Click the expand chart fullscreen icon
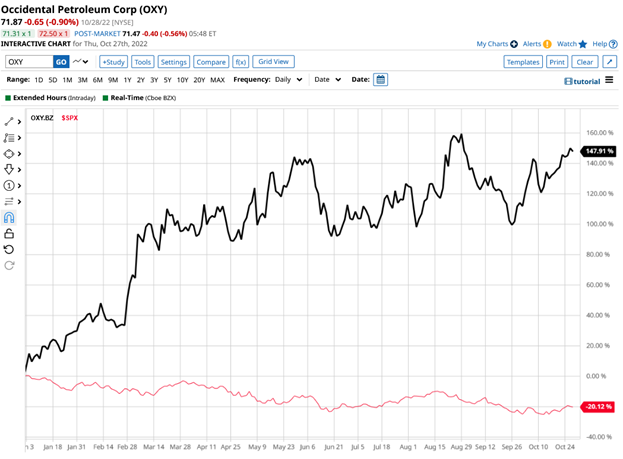 (x=609, y=61)
